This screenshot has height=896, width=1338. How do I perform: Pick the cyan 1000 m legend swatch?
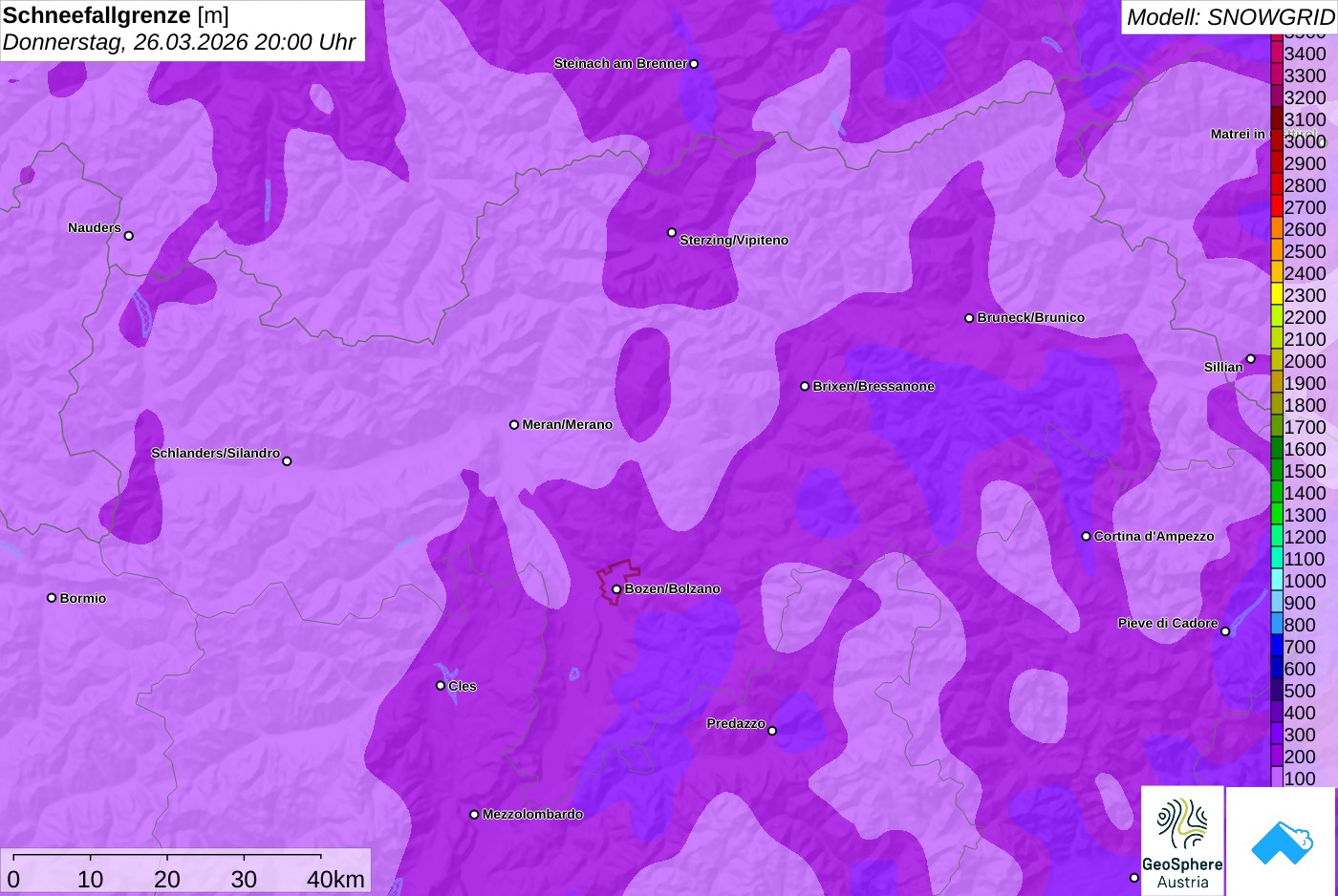1277,581
